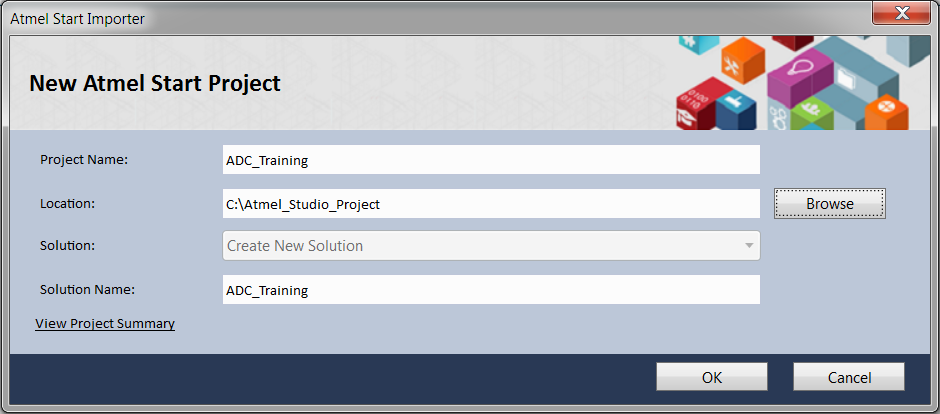This screenshot has width=940, height=414.
Task: Click the graduation cap icon on red cube
Action: [686, 119]
